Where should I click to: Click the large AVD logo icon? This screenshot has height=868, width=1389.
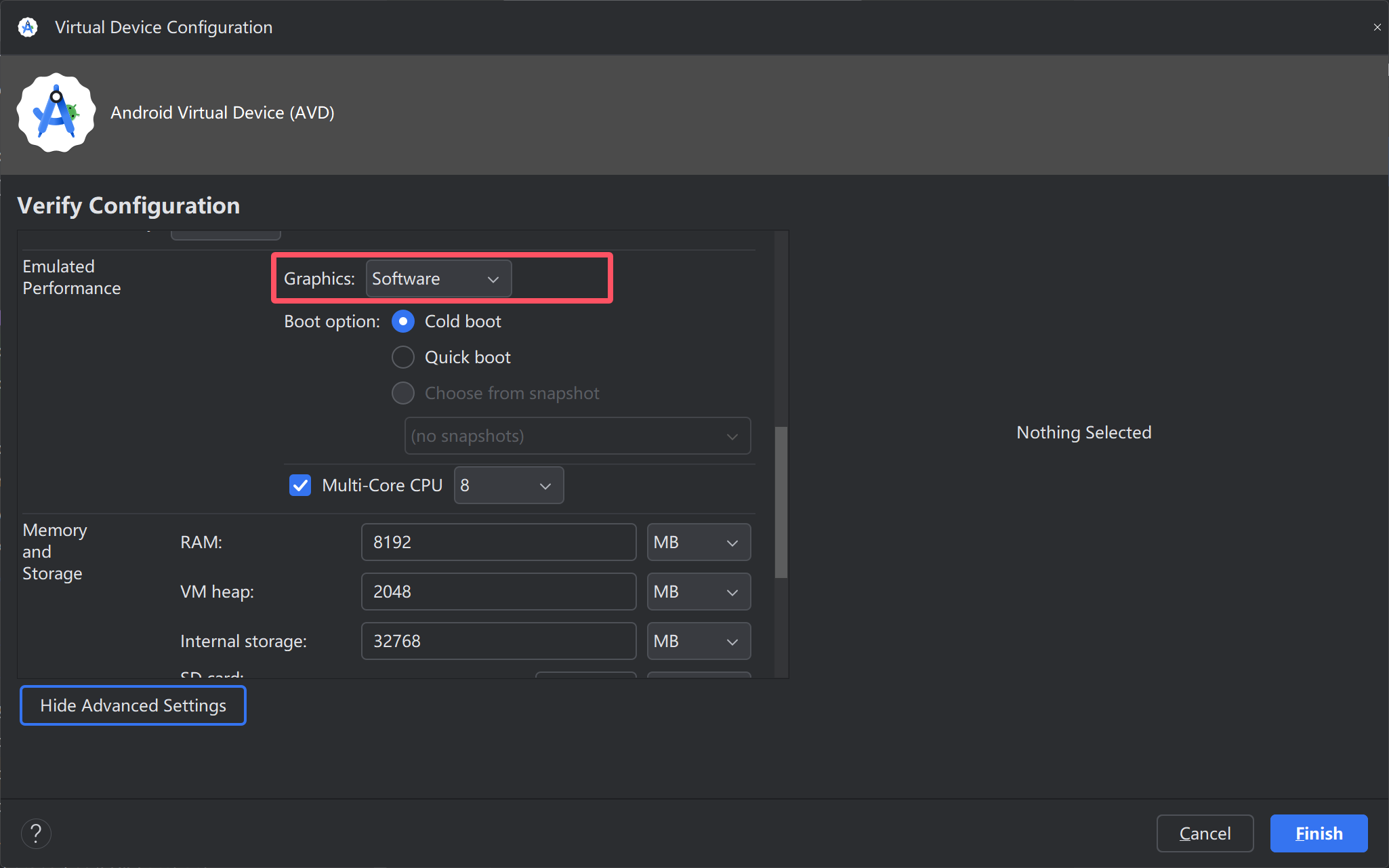point(56,112)
